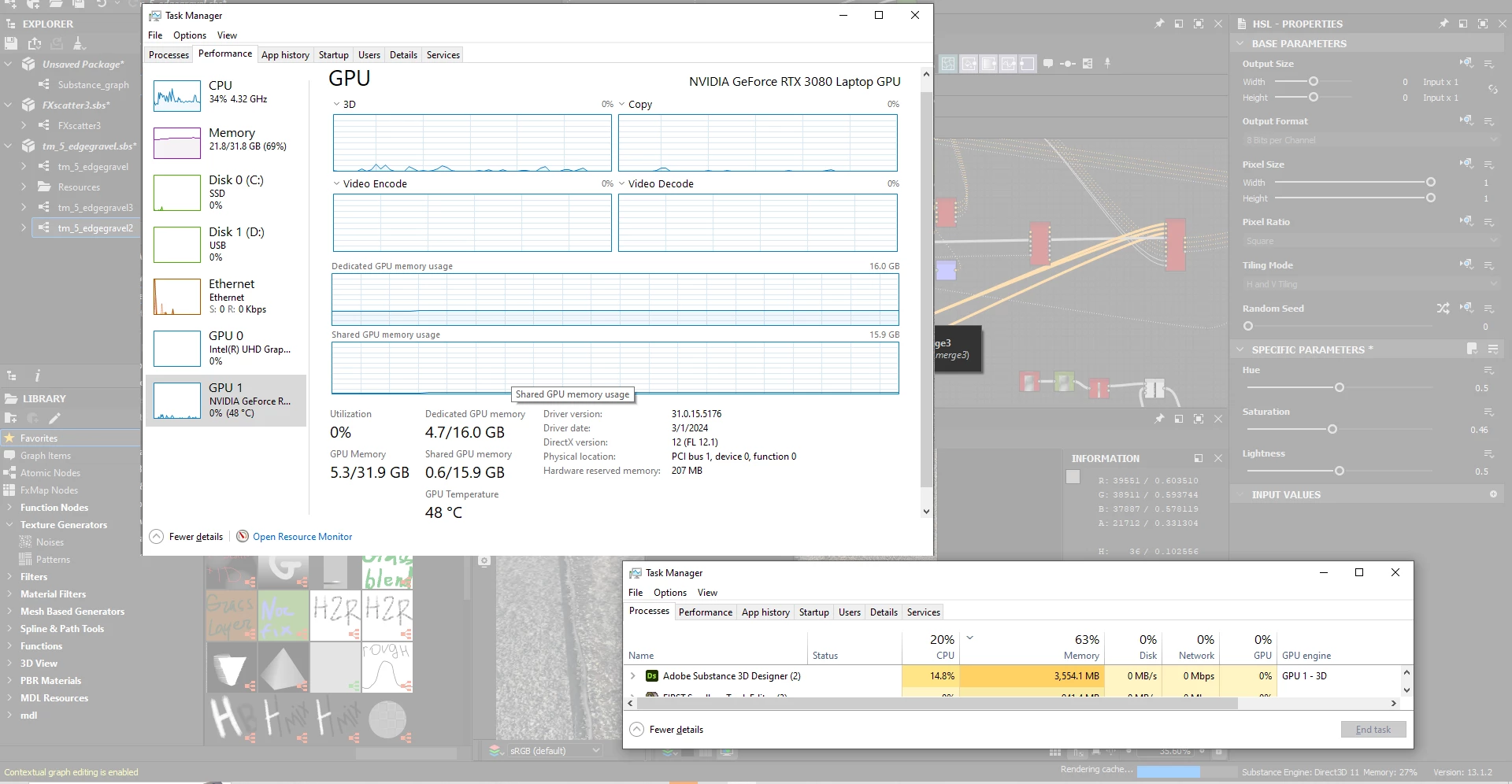Select the GPU 0 Intel UHD Graphics item
The width and height of the screenshot is (1512, 784).
click(x=226, y=348)
